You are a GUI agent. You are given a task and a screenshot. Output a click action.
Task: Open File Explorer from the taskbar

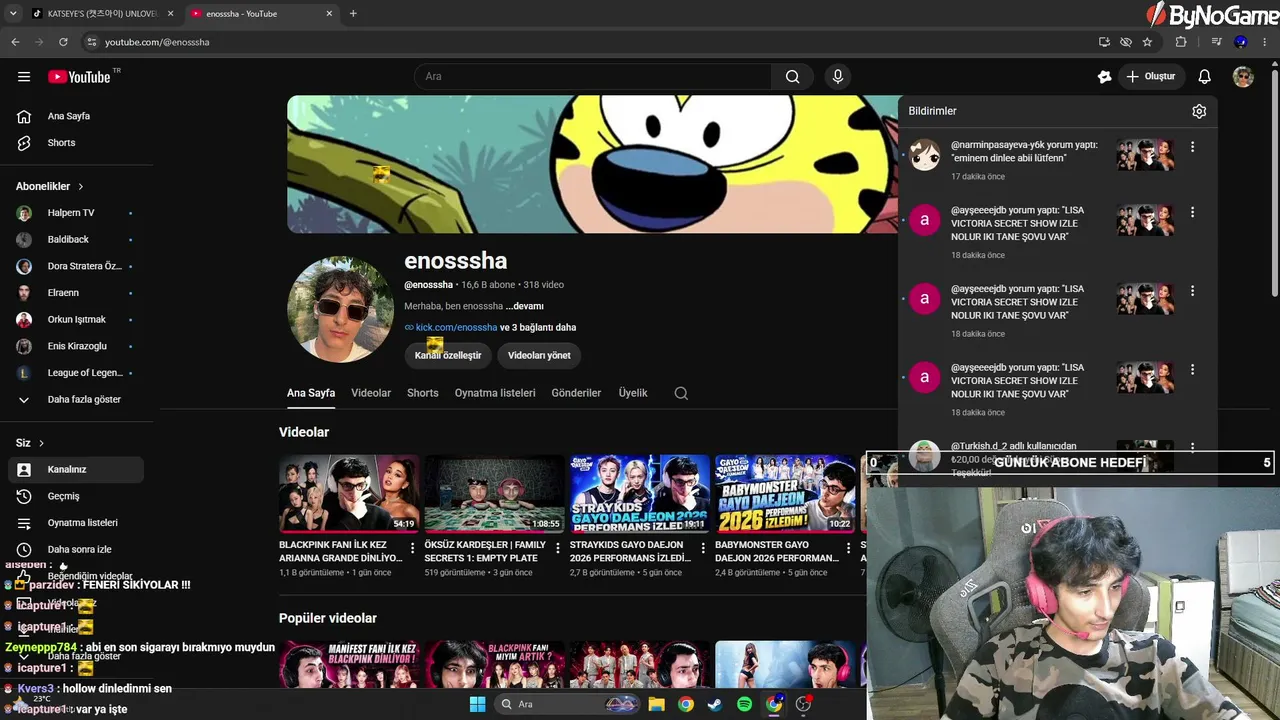[x=656, y=704]
